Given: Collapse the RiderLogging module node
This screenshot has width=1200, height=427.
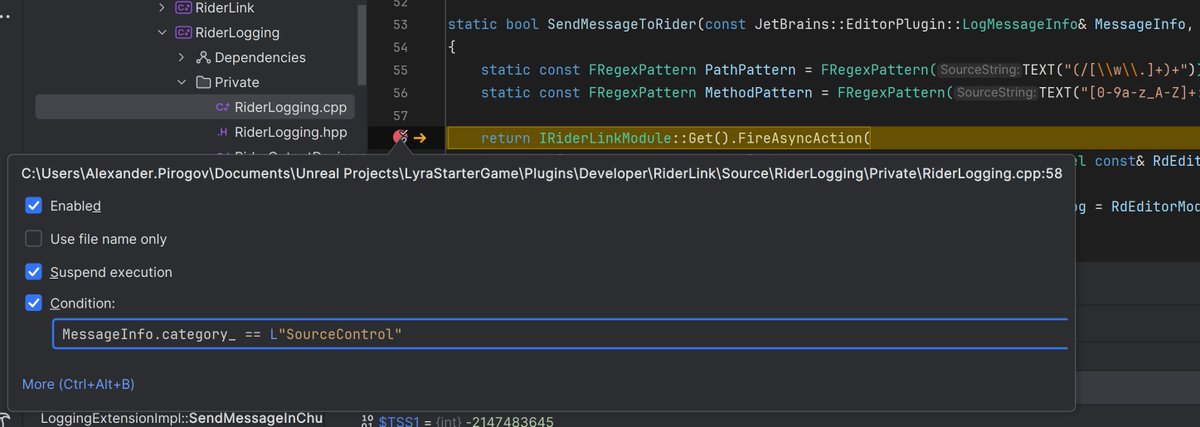Looking at the screenshot, I should pyautogui.click(x=163, y=32).
